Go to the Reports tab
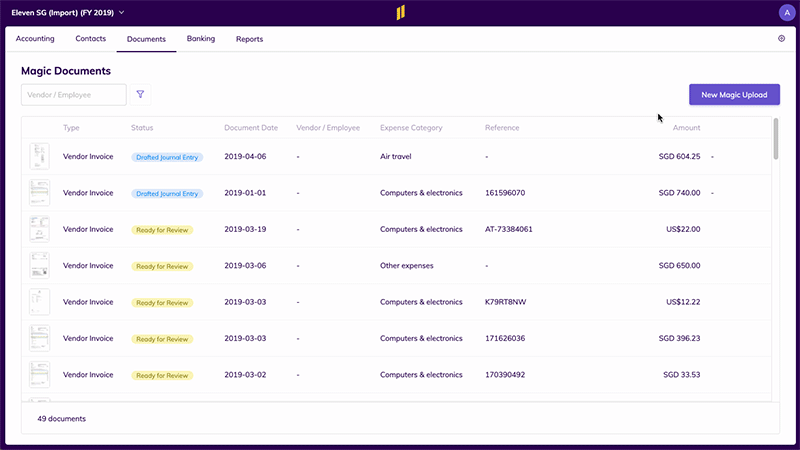The height and width of the screenshot is (450, 800). (249, 39)
